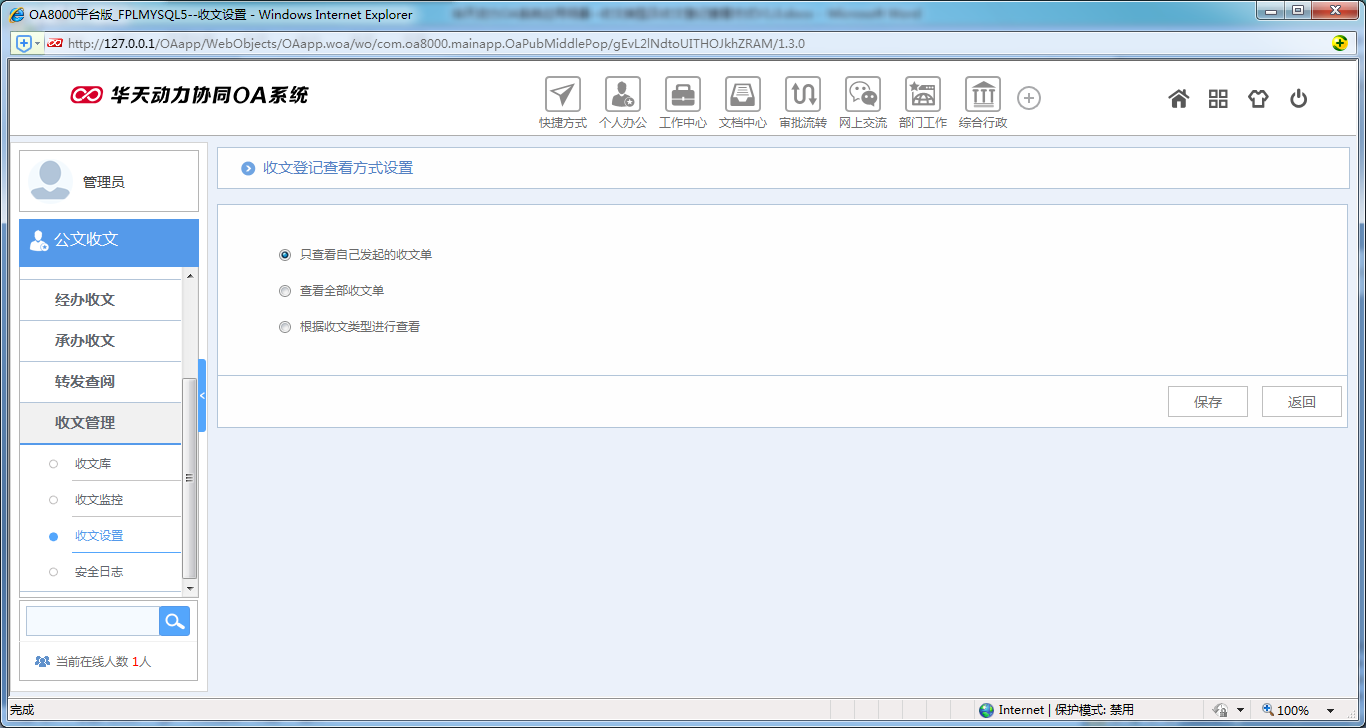Click the 保存 save button
The image size is (1366, 728).
tap(1207, 401)
